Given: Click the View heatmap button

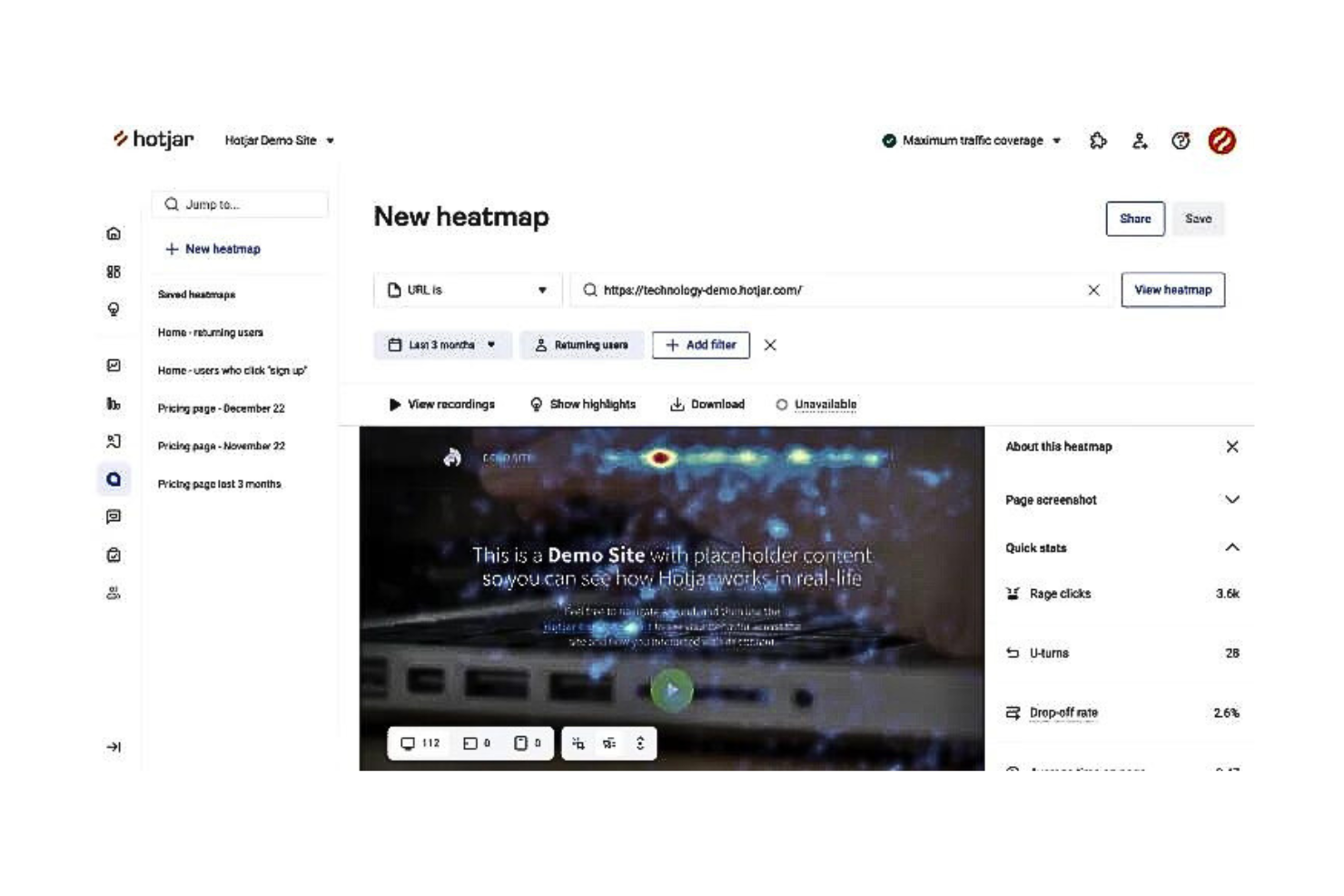Looking at the screenshot, I should coord(1173,290).
